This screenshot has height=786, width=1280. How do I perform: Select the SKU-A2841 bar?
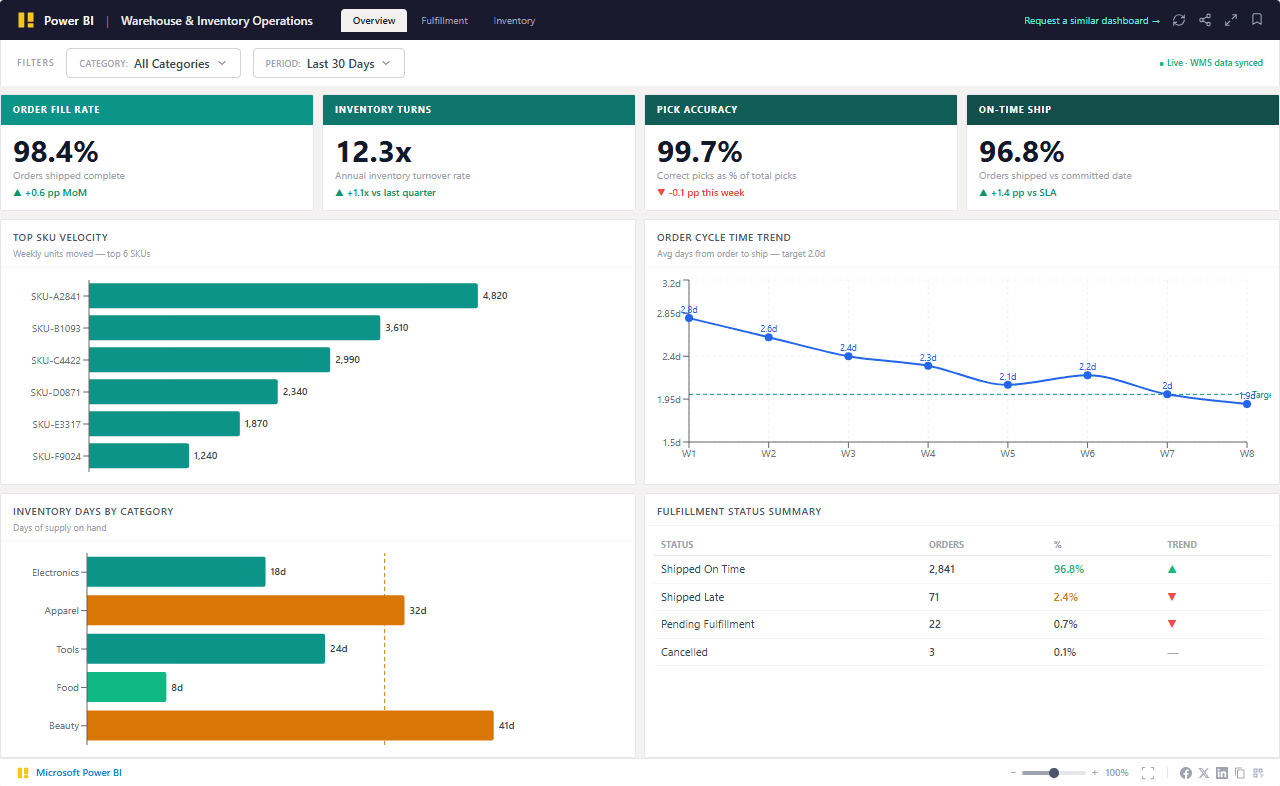[x=283, y=296]
